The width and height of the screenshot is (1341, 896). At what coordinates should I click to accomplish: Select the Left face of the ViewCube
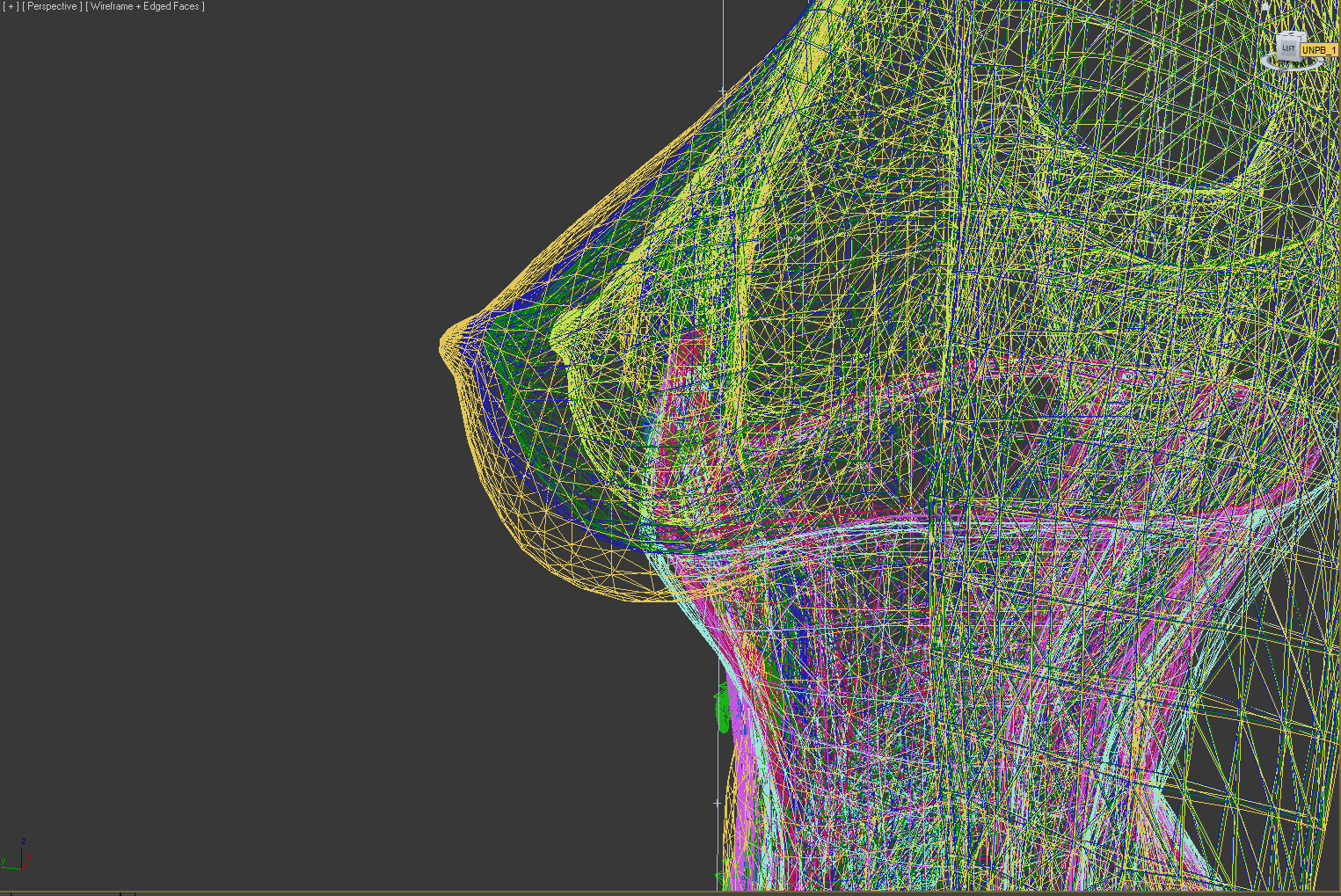1288,48
